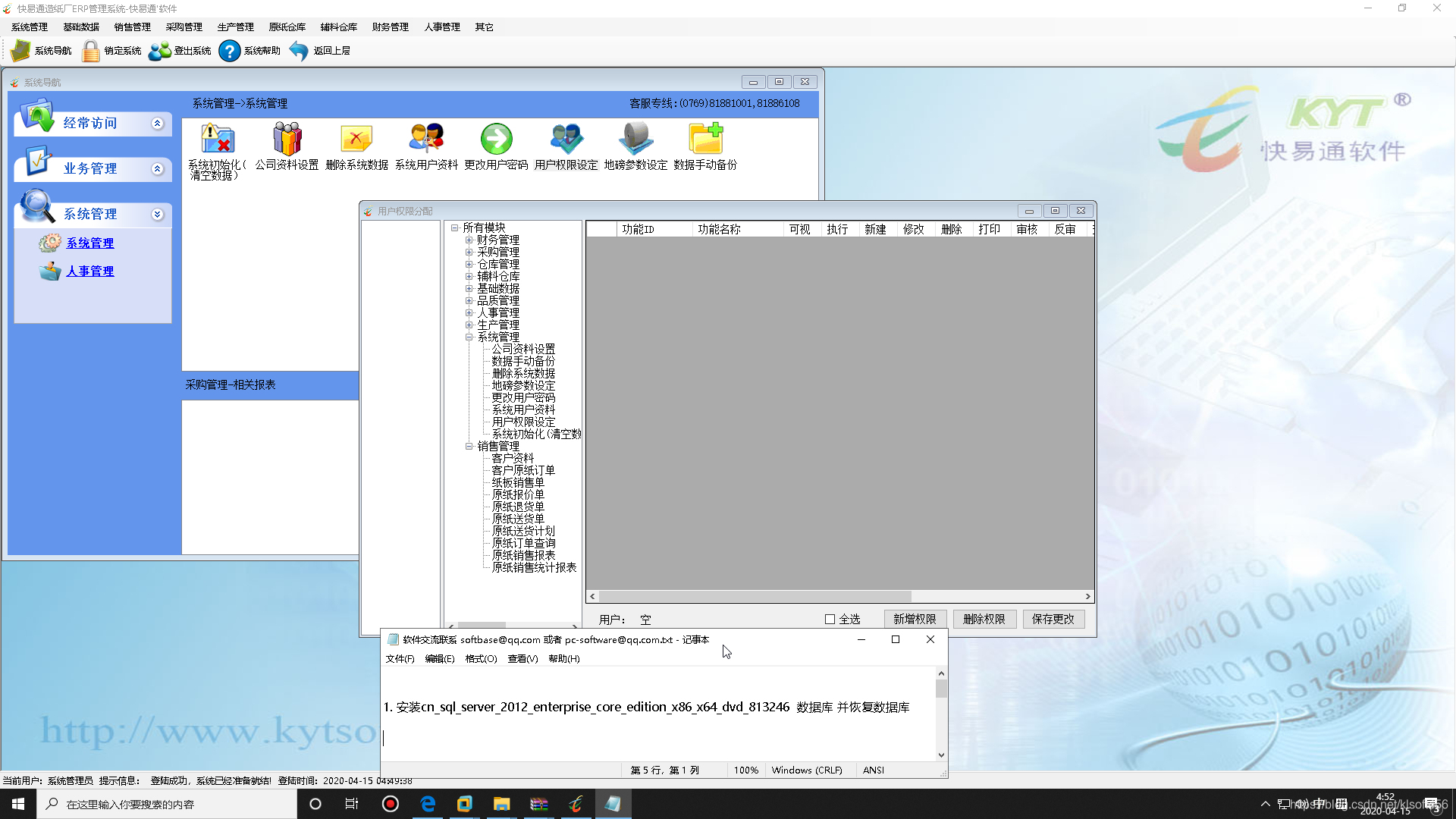Click the 人事管理 sidebar link
Viewport: 1456px width, 819px height.
89,271
